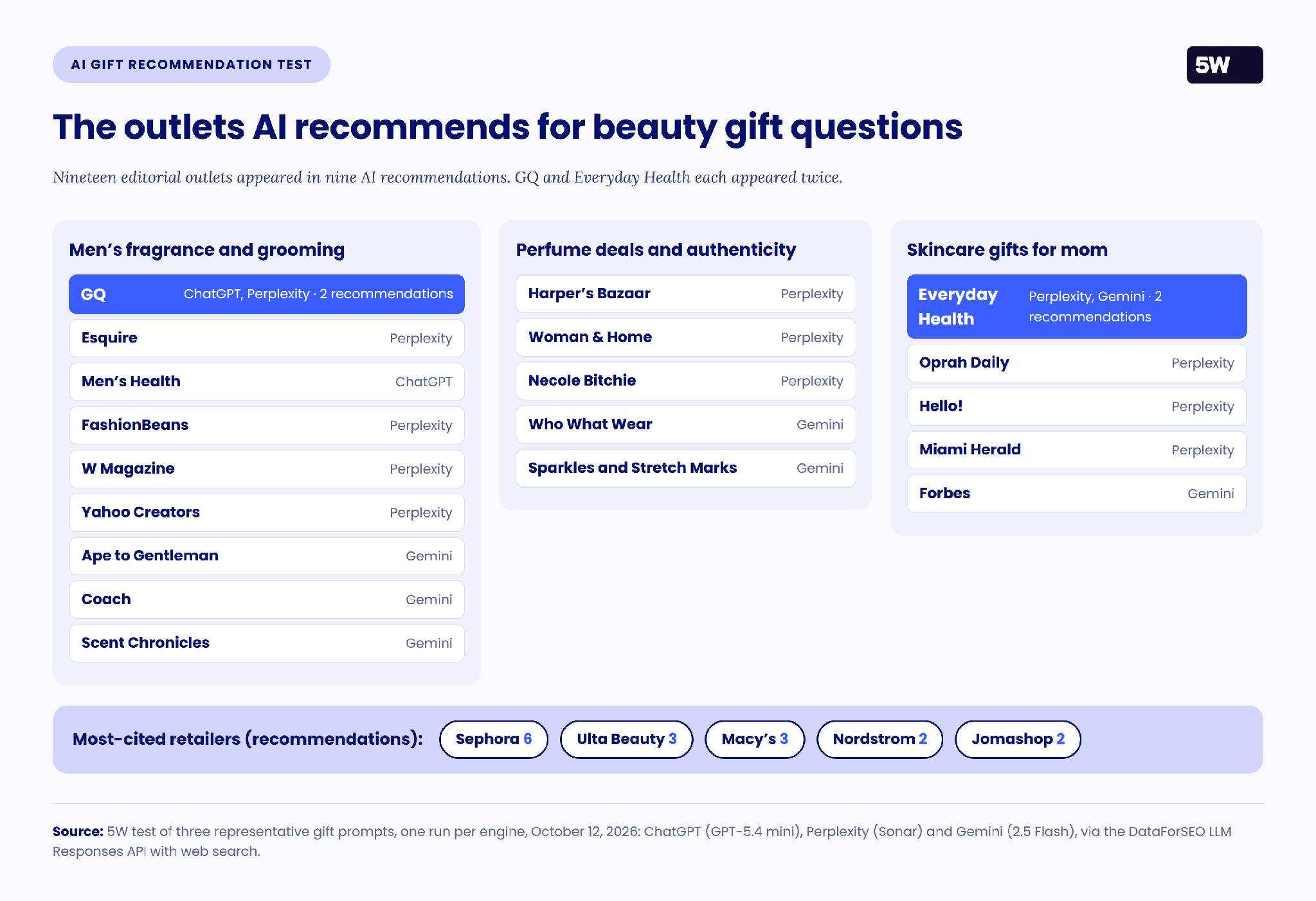Select the Woman & Home row
Image resolution: width=1316 pixels, height=901 pixels.
[686, 337]
